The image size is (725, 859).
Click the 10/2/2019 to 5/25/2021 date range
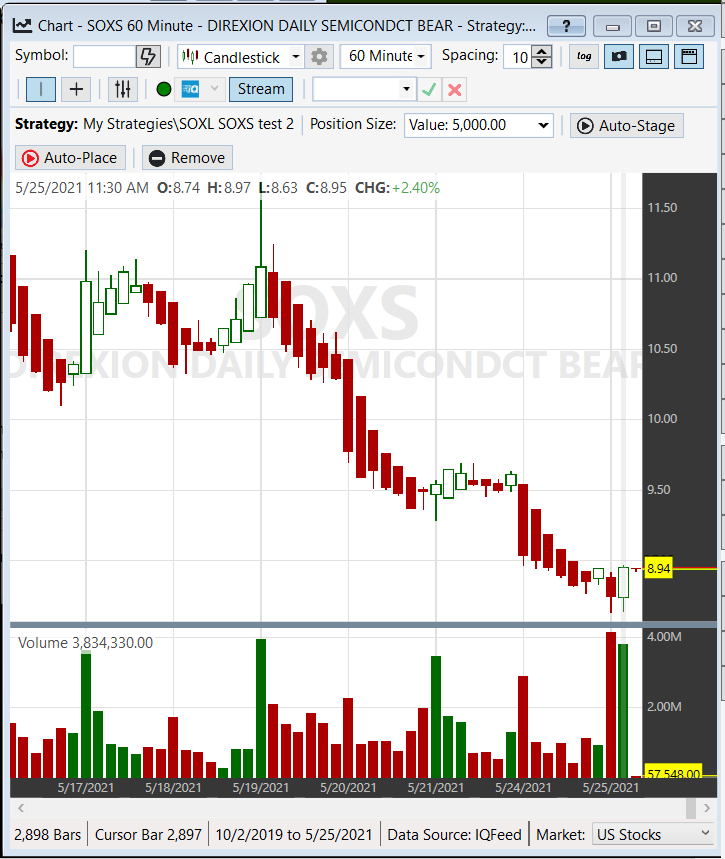coord(294,835)
